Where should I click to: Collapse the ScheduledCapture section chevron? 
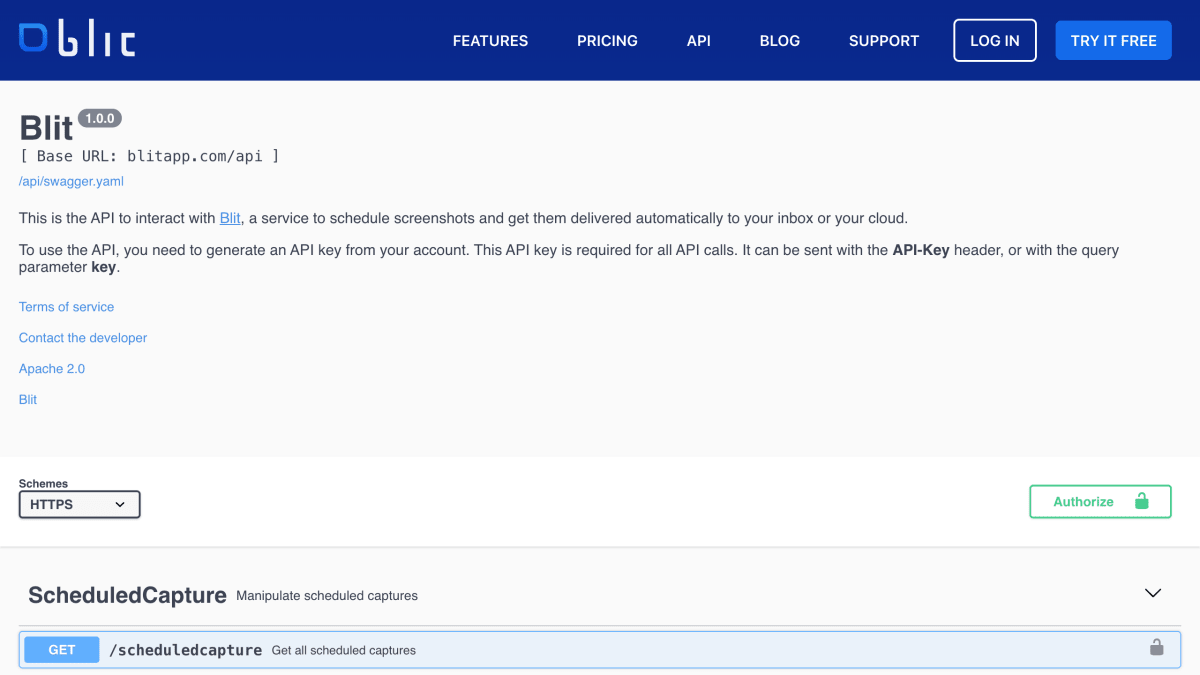click(x=1153, y=593)
